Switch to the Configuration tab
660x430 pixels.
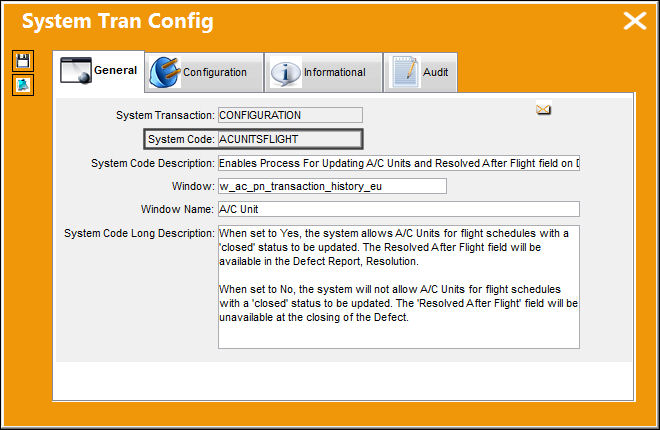tap(204, 72)
